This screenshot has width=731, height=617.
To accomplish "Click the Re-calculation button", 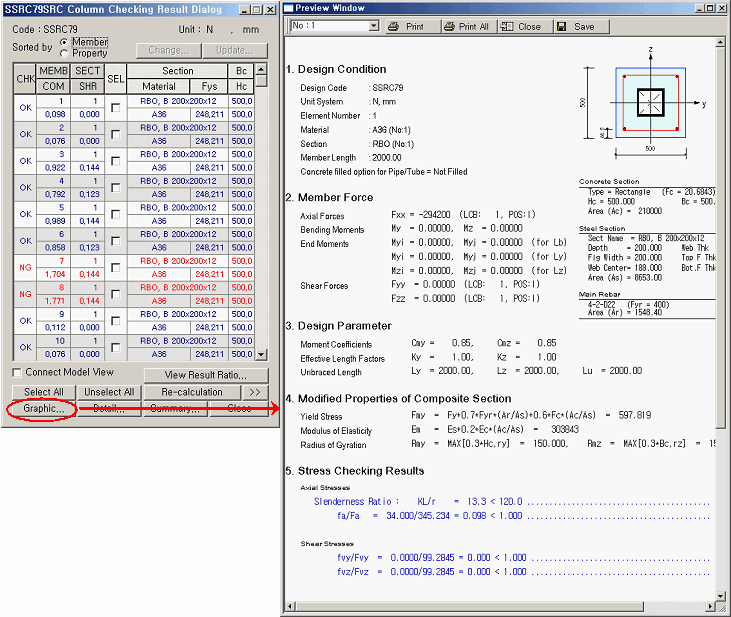I will [191, 392].
